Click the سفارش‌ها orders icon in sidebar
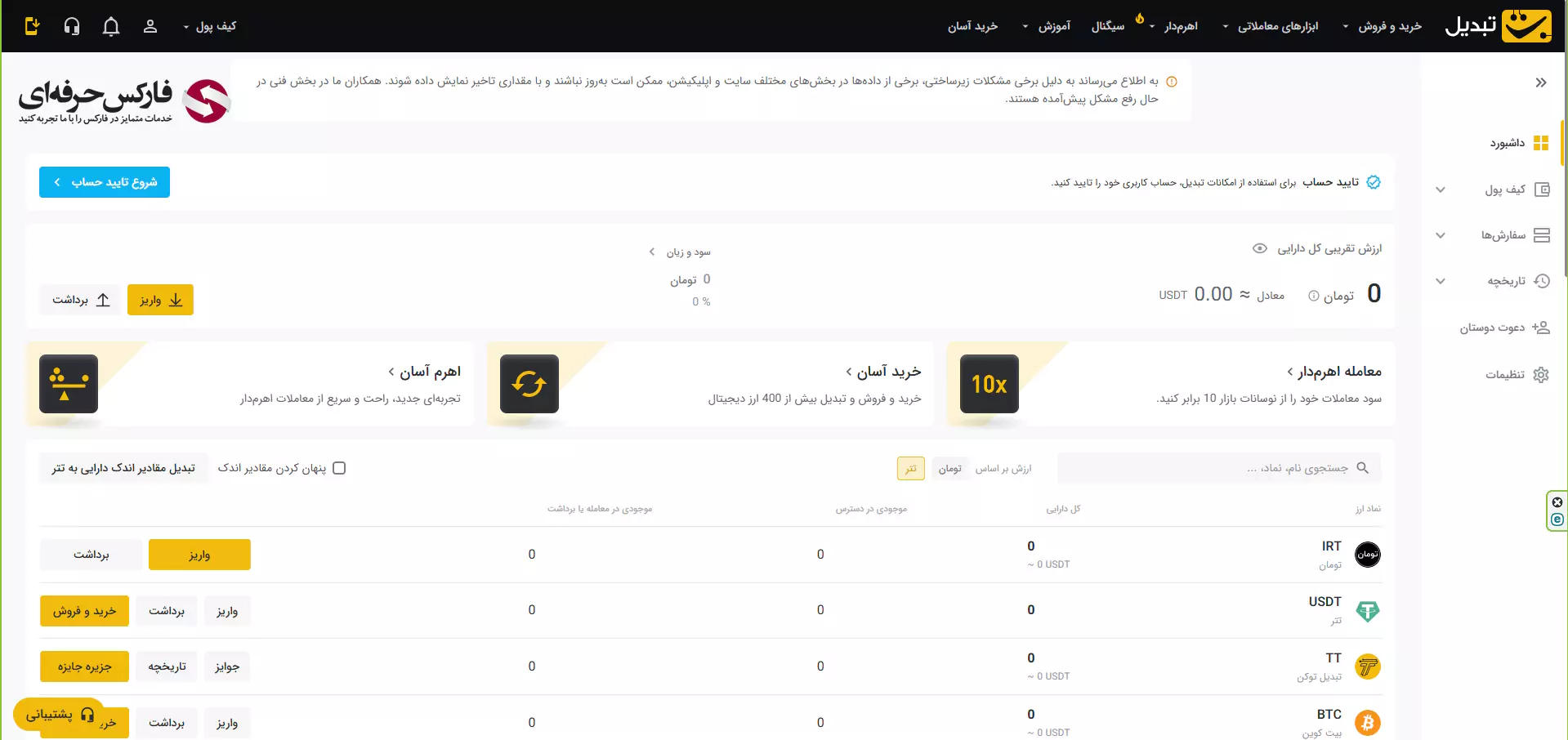The image size is (1568, 740). point(1542,235)
